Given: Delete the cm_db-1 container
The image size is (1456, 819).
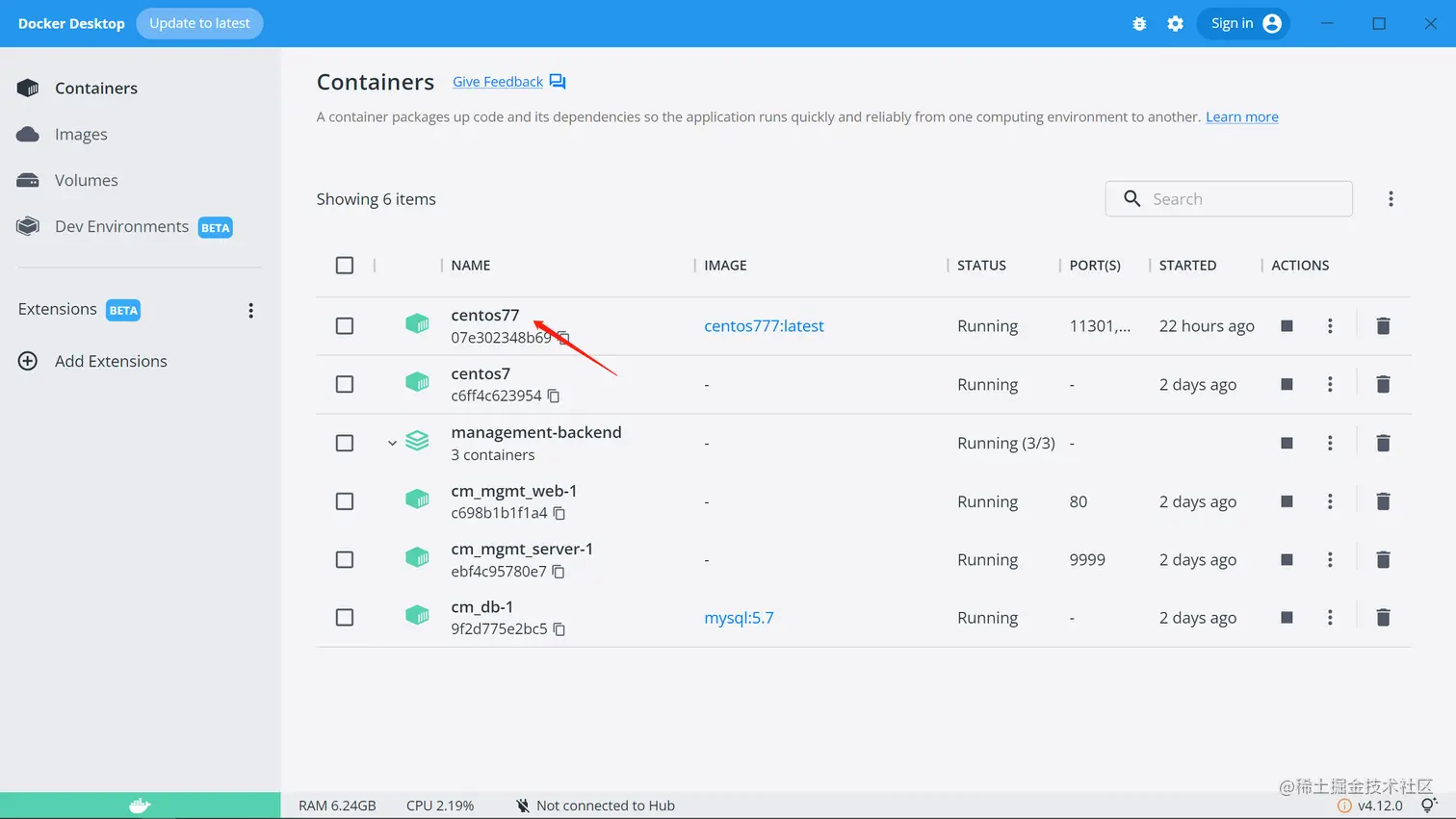Looking at the screenshot, I should point(1383,617).
